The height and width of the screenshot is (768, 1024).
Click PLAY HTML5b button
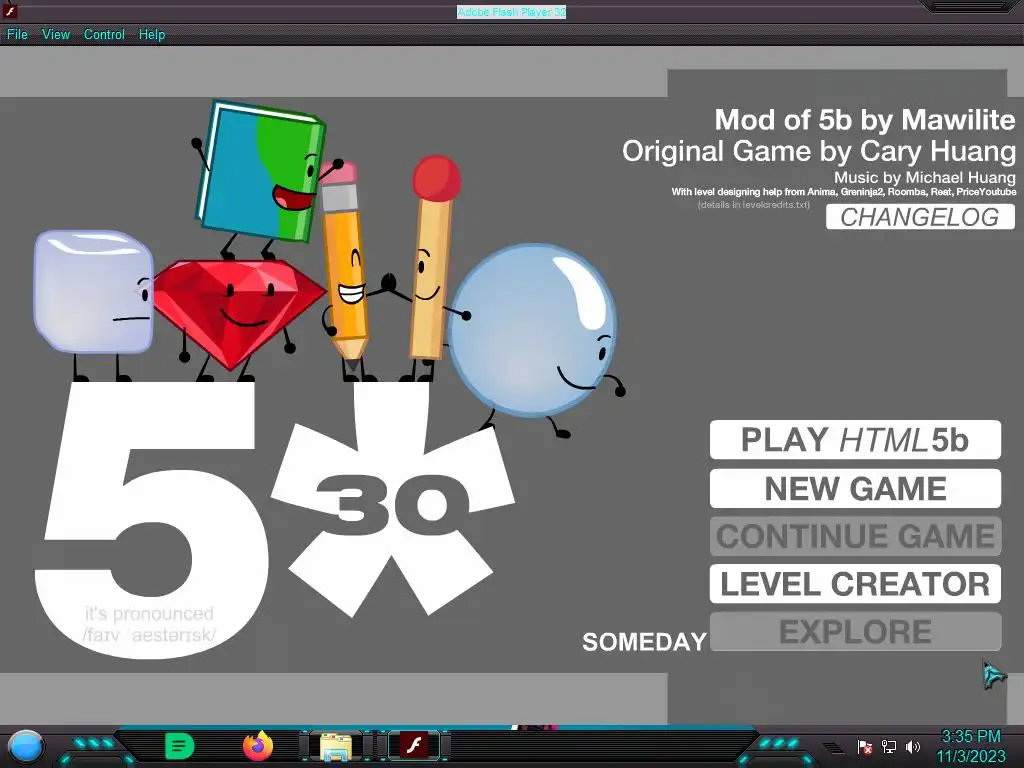point(855,440)
